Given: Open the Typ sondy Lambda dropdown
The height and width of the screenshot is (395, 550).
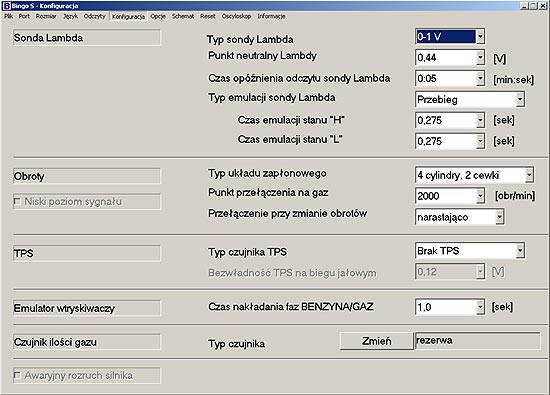Looking at the screenshot, I should click(480, 36).
